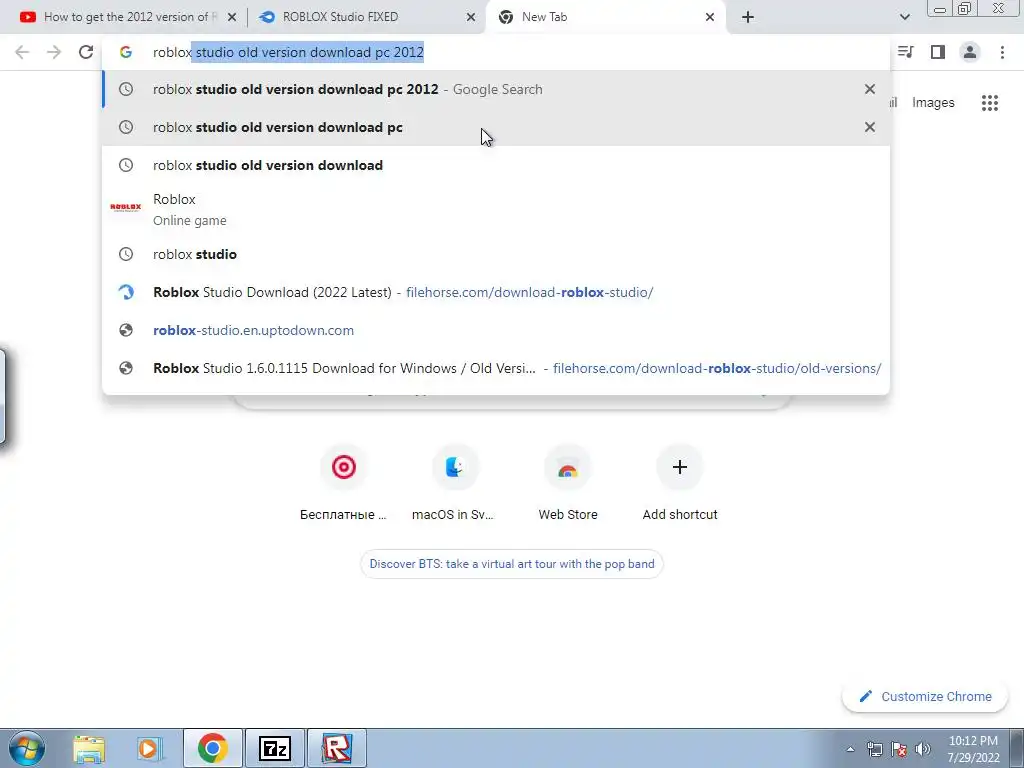Select the Roblox Online game suggestion
Viewport: 1024px width, 768px height.
coord(496,209)
